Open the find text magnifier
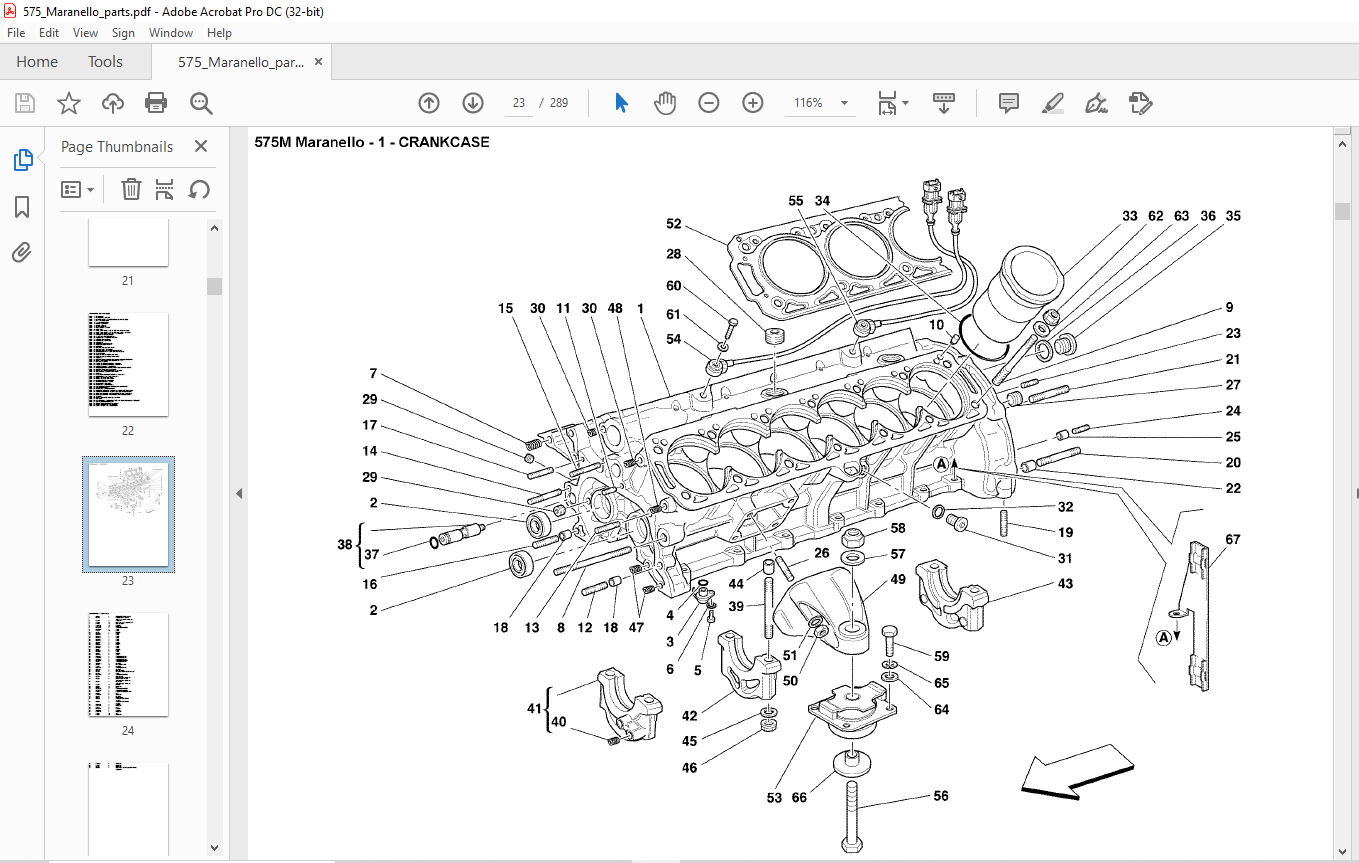The height and width of the screenshot is (863, 1359). coord(201,103)
